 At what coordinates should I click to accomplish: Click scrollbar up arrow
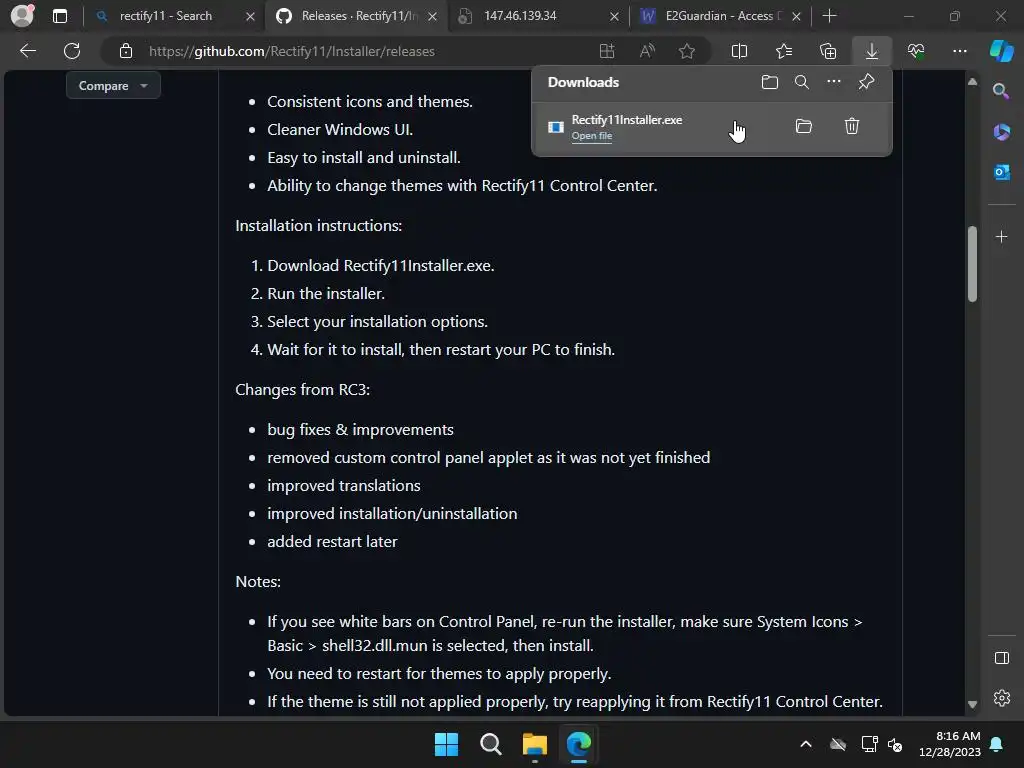pos(972,82)
